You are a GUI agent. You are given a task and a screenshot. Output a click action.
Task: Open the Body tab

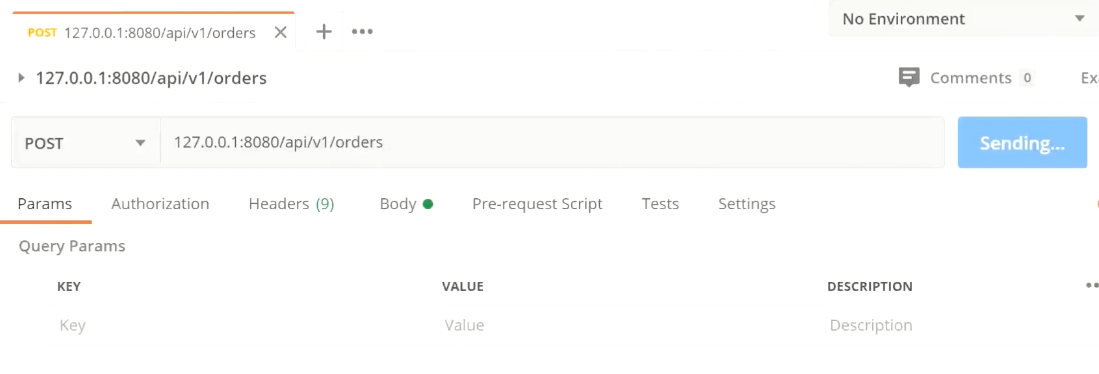(x=406, y=204)
